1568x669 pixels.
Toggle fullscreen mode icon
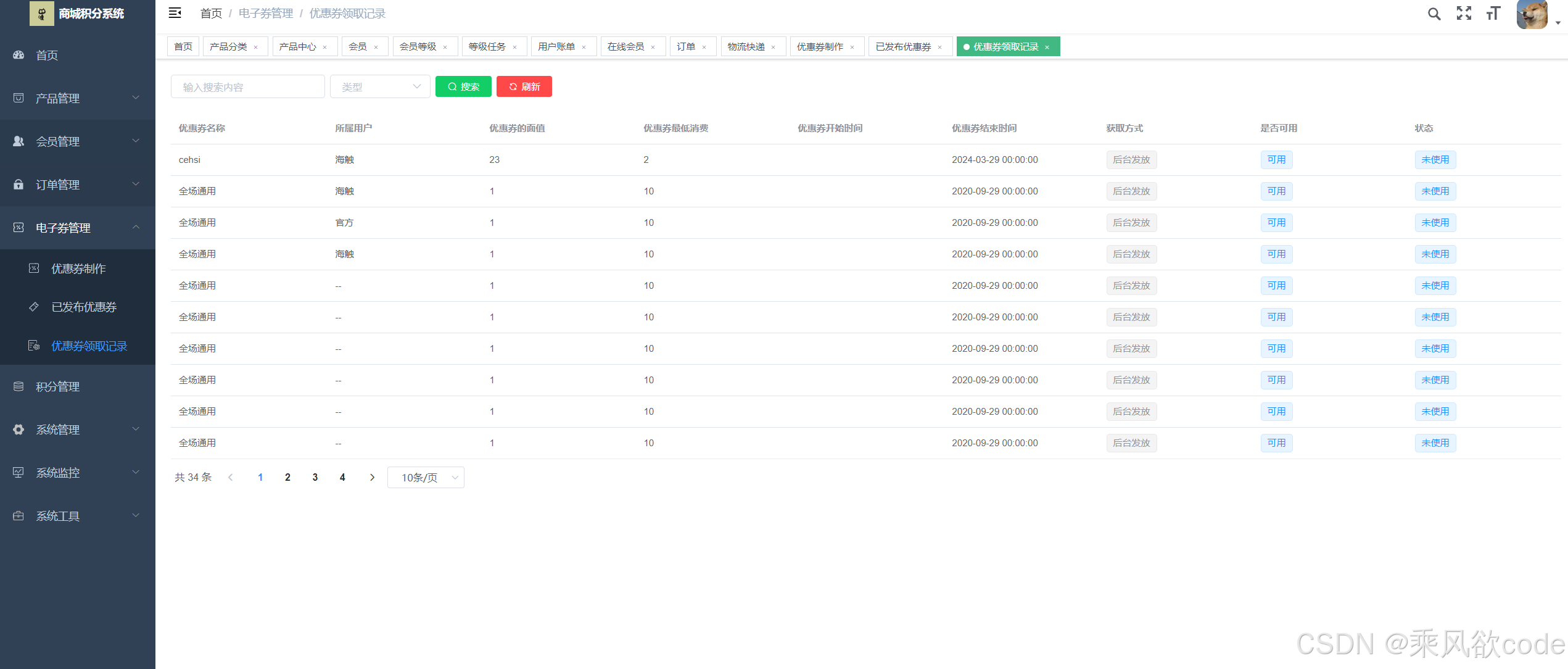click(x=1464, y=14)
